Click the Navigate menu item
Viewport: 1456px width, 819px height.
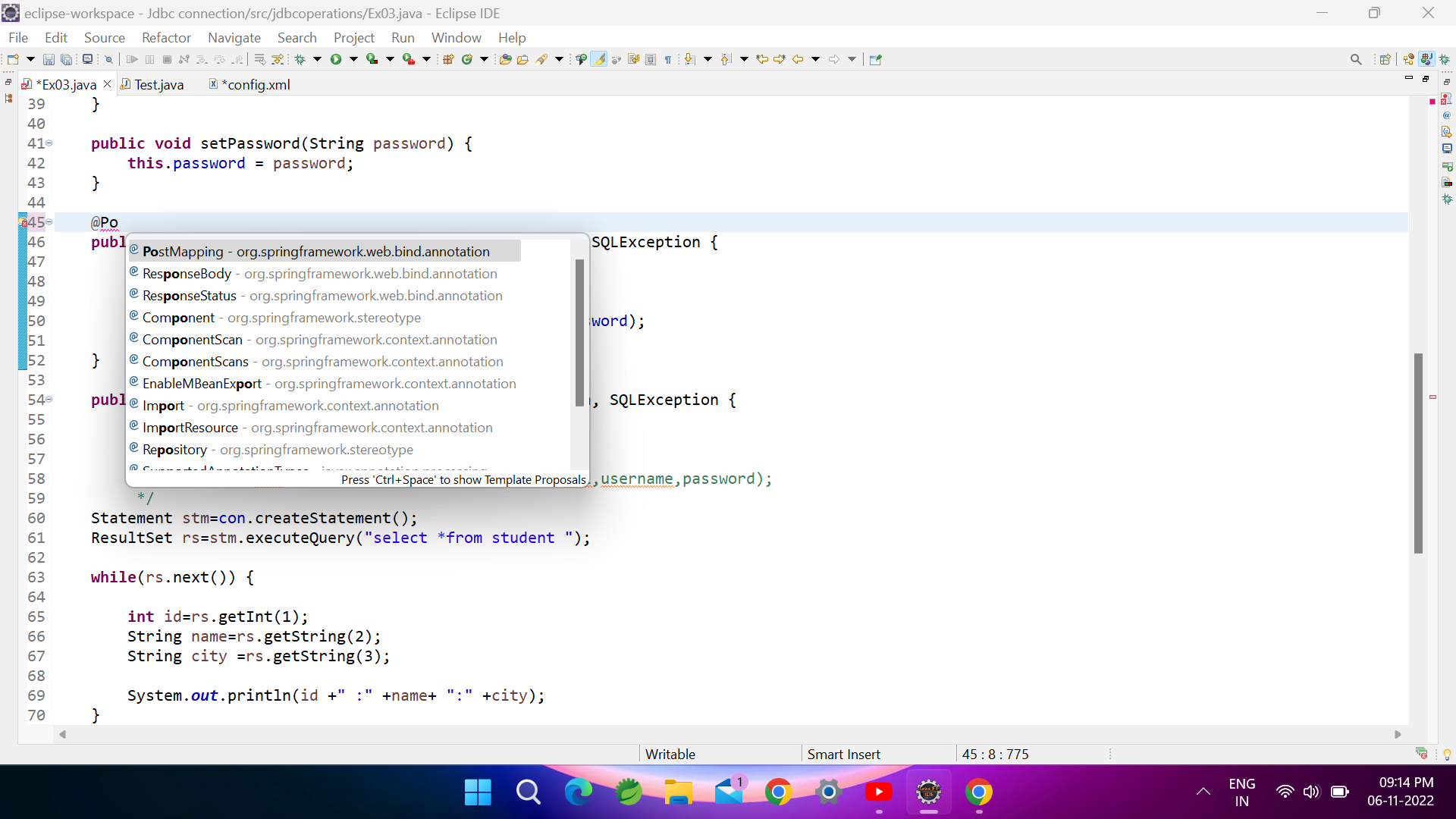(x=234, y=37)
